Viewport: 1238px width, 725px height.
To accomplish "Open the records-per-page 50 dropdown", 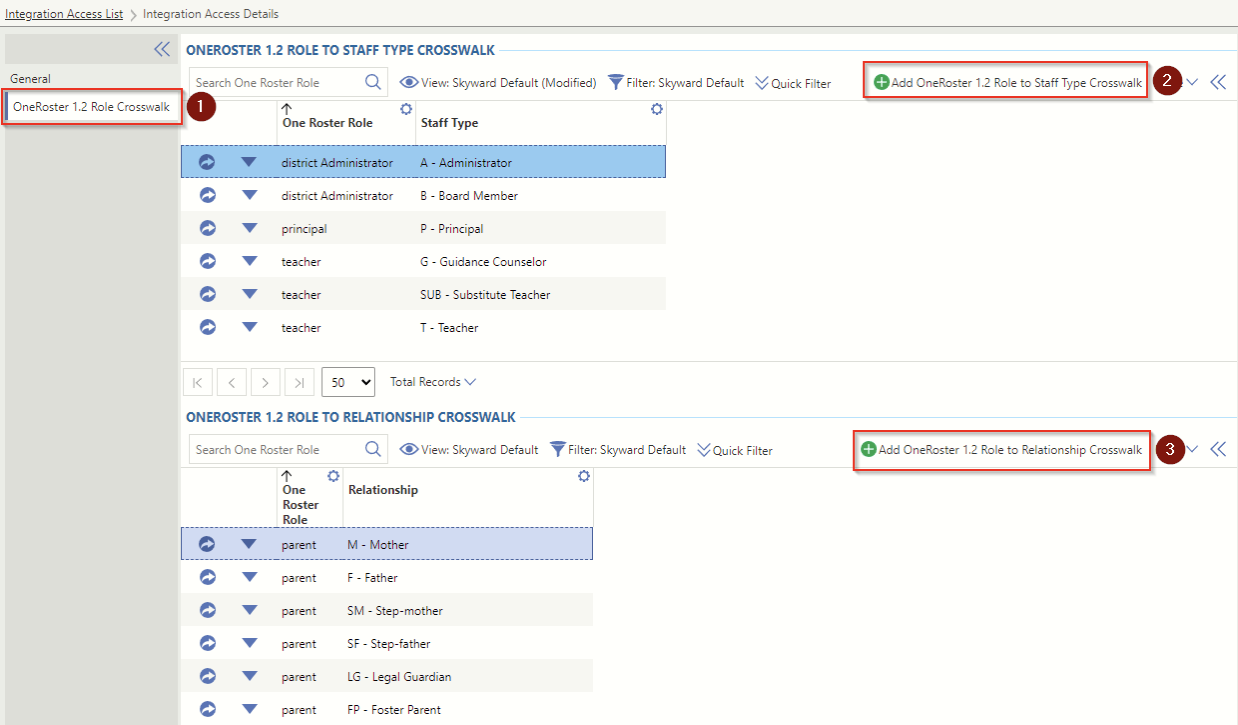I will (x=348, y=382).
